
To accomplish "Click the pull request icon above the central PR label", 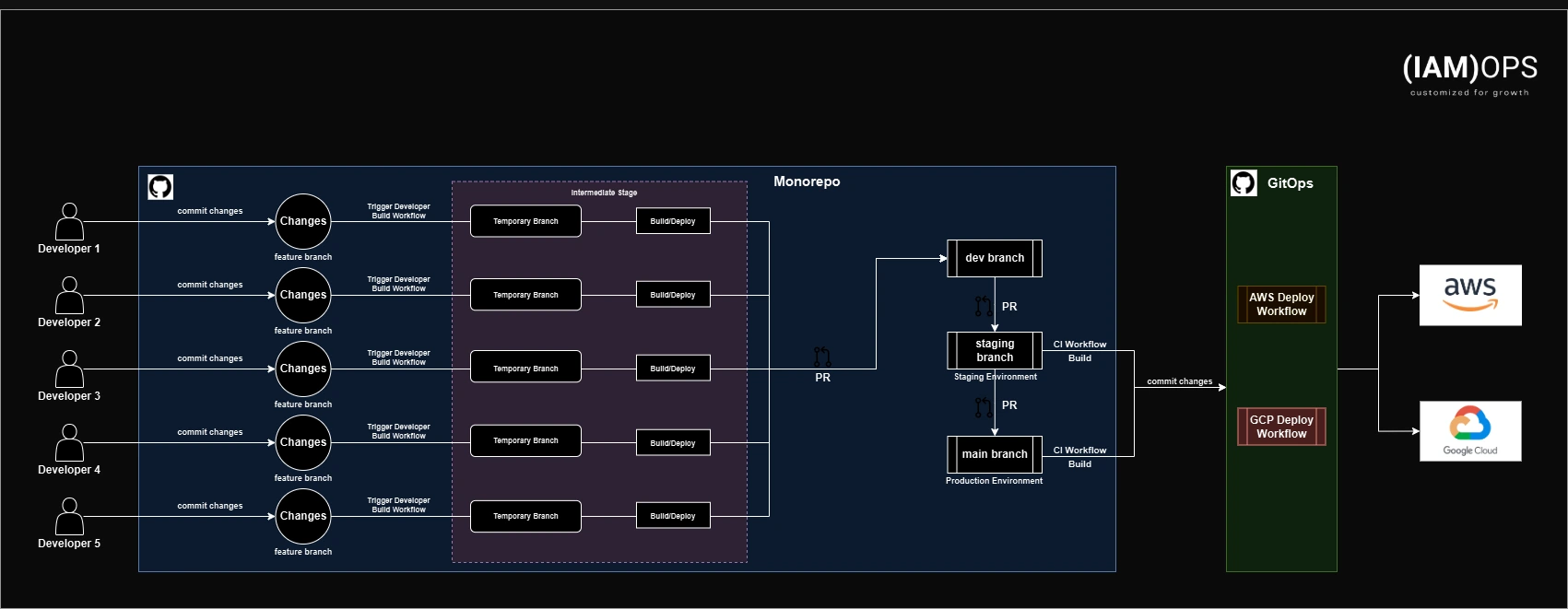I will click(822, 357).
